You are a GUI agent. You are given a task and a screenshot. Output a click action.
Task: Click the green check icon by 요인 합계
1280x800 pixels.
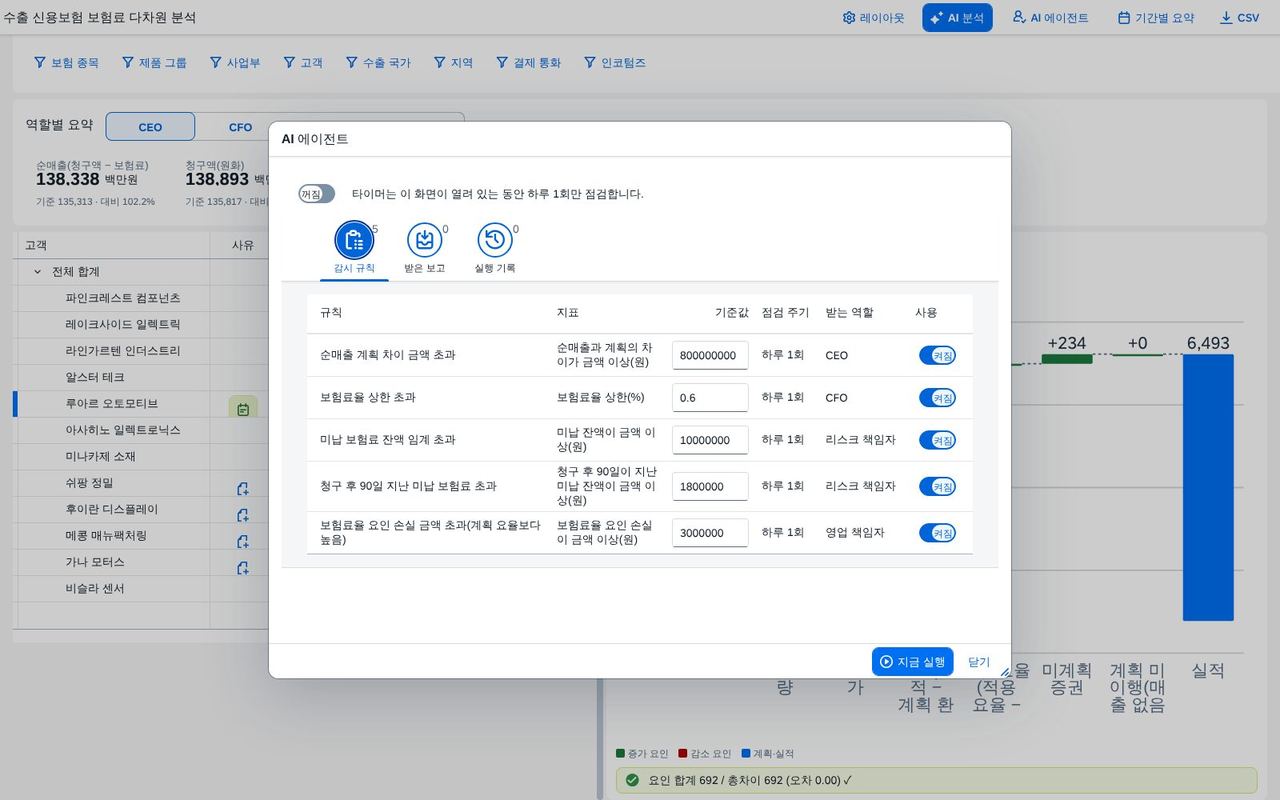click(x=632, y=780)
